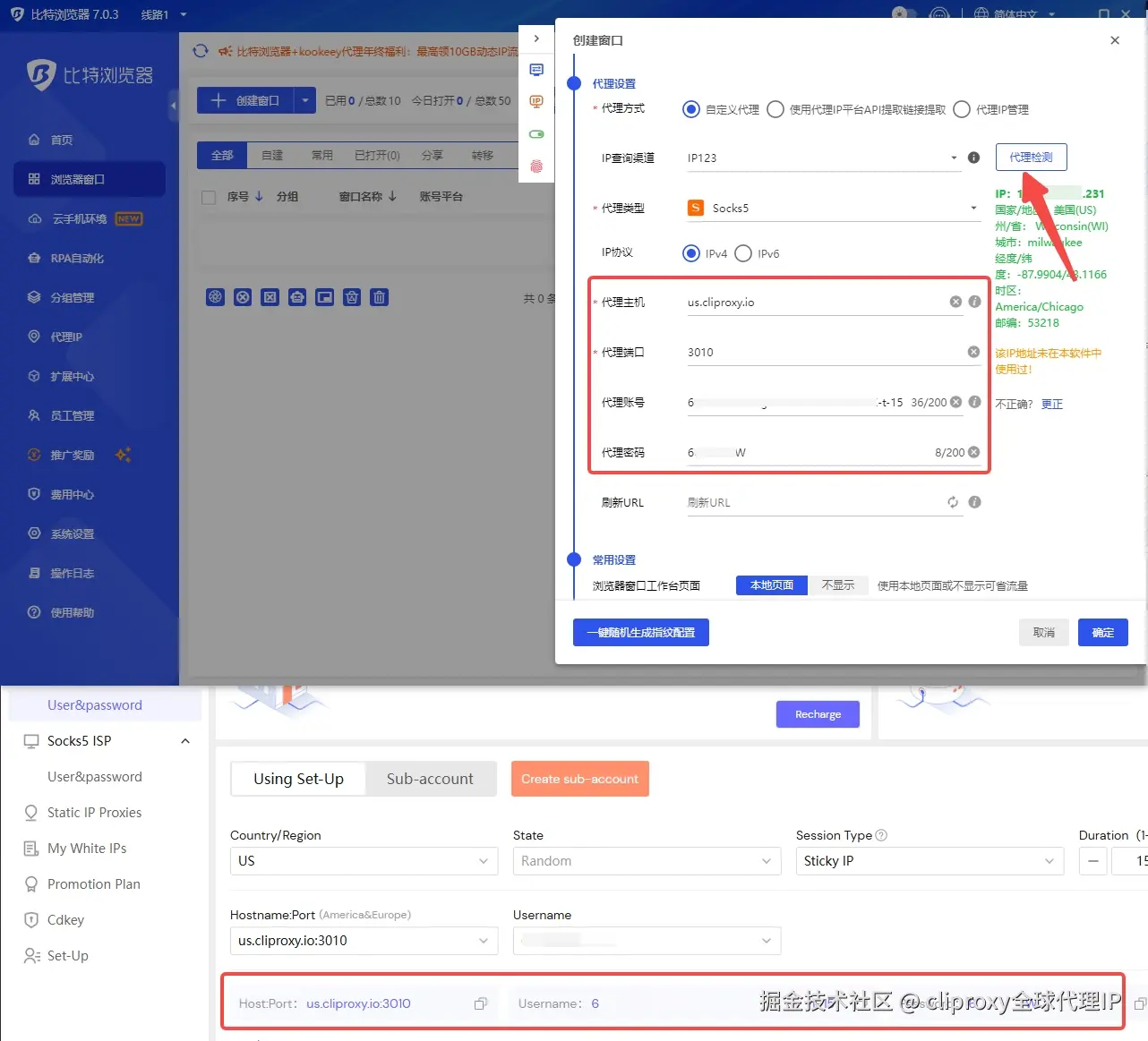Collapse the sidebar with the left arrow handle
Viewport: 1148px width, 1041px height.
[x=174, y=106]
